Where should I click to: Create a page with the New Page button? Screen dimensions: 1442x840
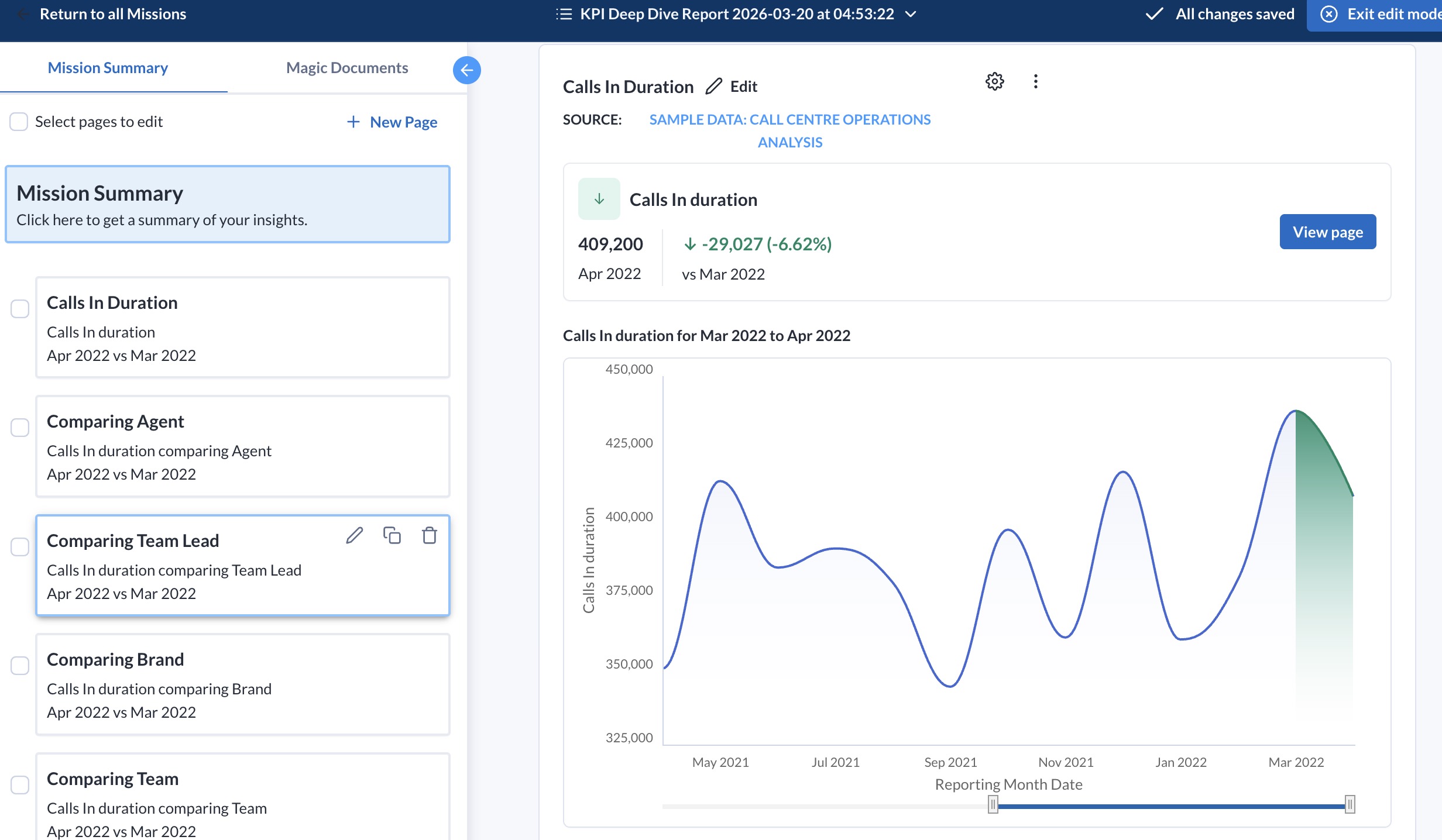click(x=391, y=122)
